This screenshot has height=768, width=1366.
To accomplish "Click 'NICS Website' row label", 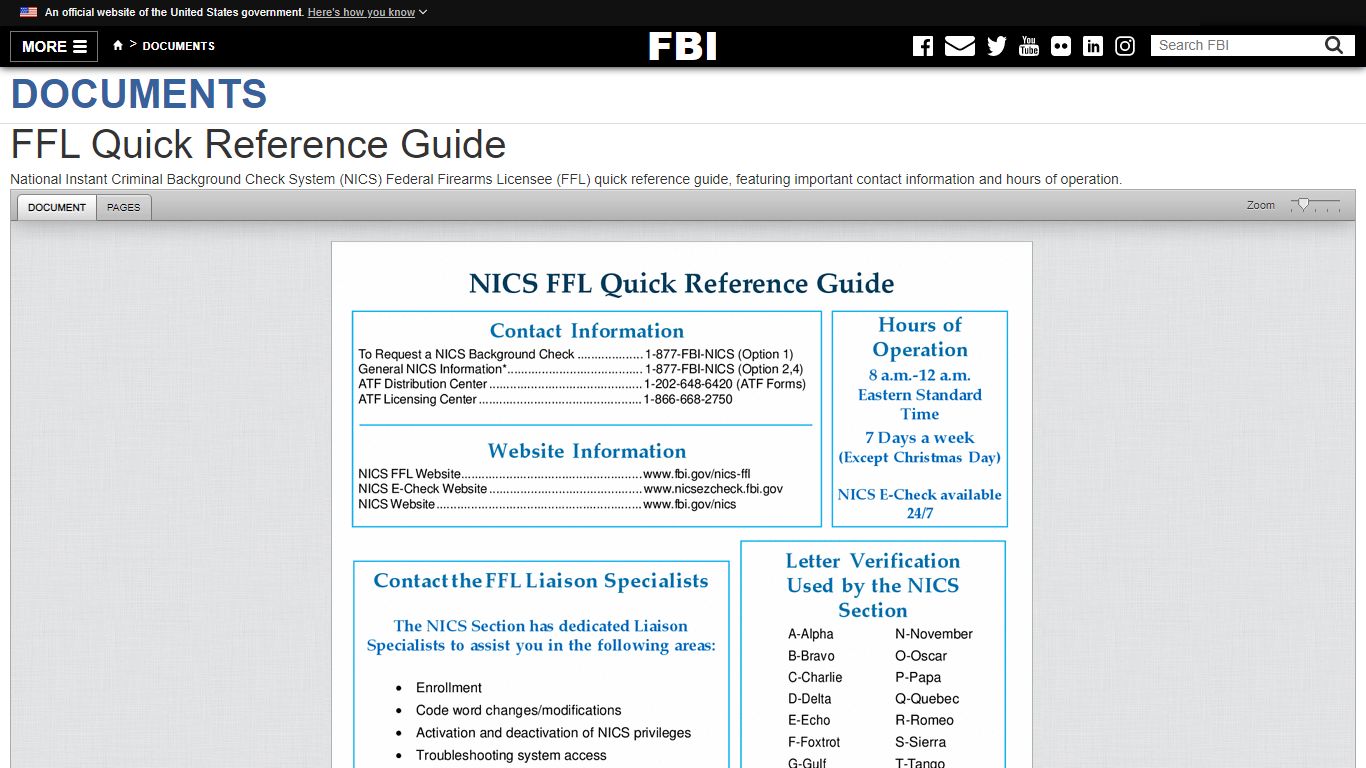I will 397,504.
